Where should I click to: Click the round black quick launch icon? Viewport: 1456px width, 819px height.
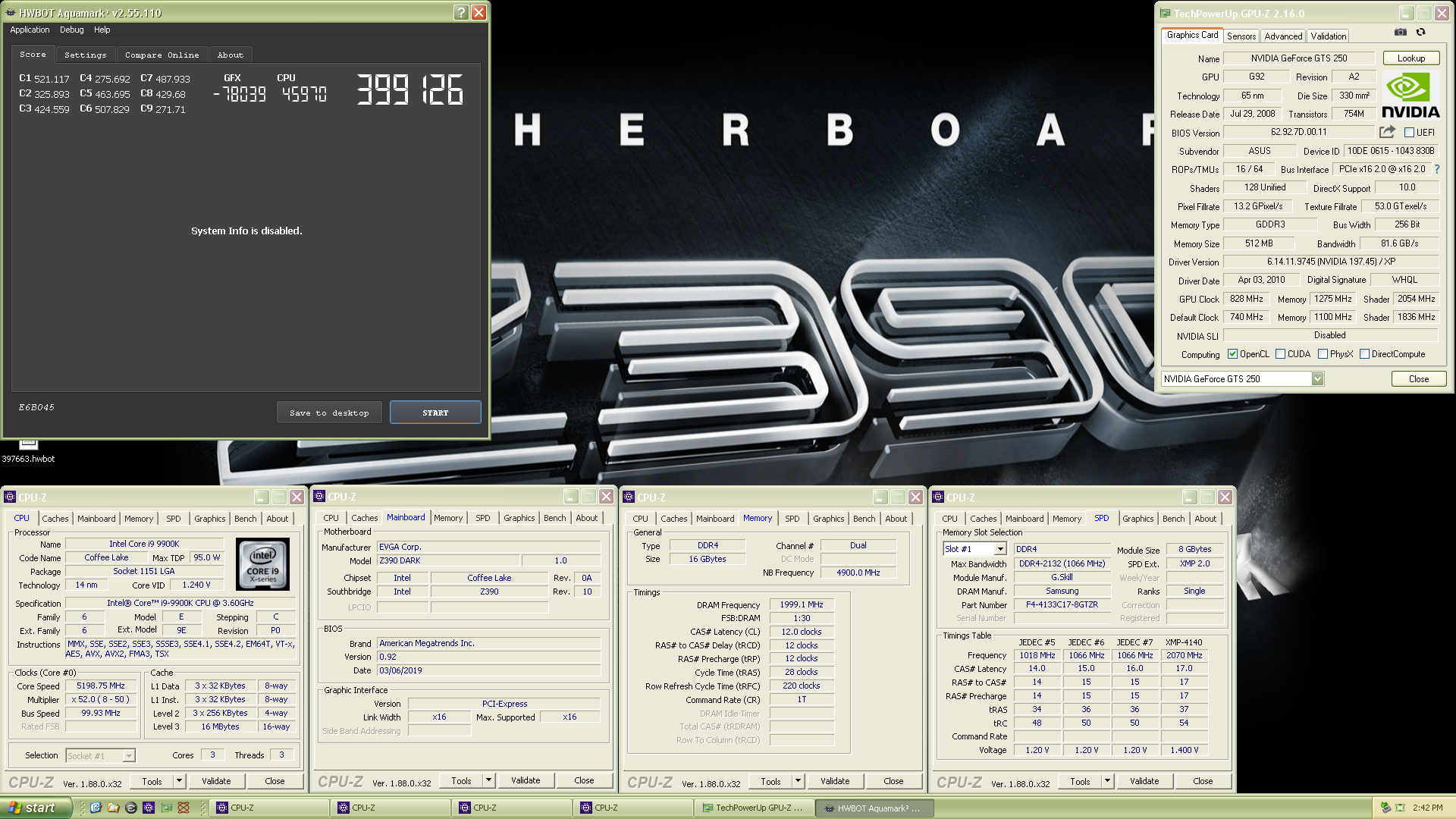pos(130,808)
